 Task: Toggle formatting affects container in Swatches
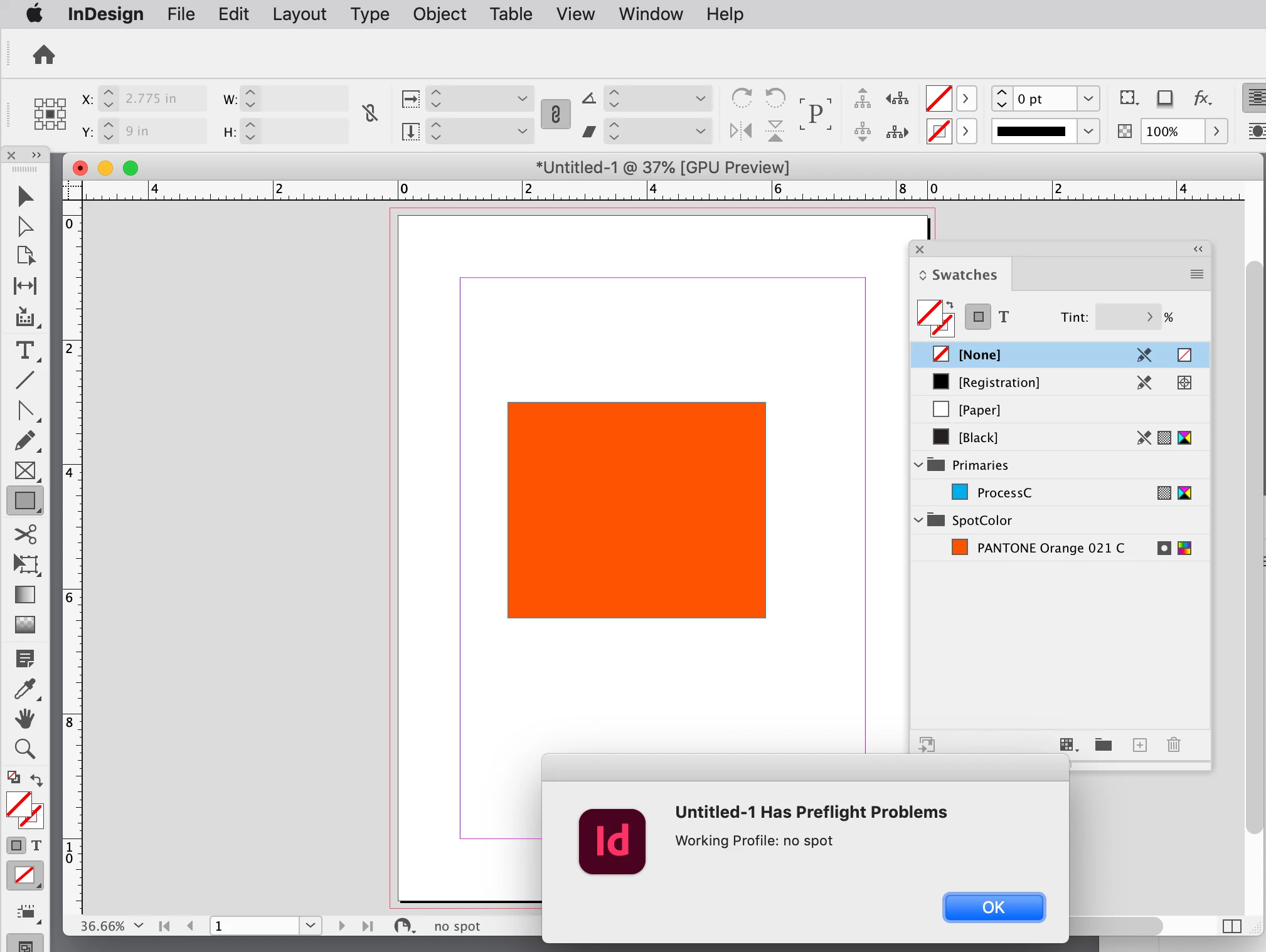[x=978, y=317]
